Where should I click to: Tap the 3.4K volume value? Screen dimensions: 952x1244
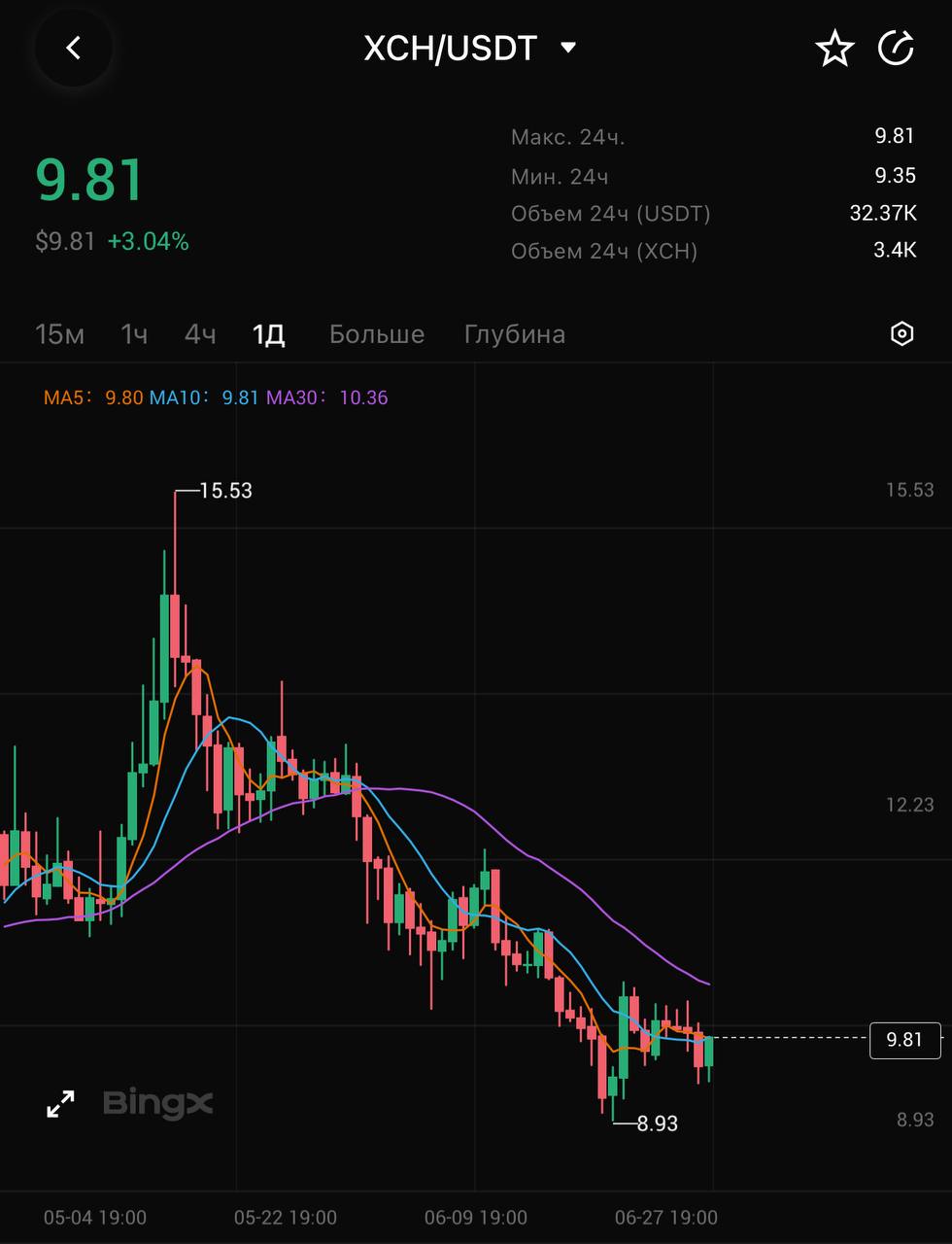coord(895,251)
